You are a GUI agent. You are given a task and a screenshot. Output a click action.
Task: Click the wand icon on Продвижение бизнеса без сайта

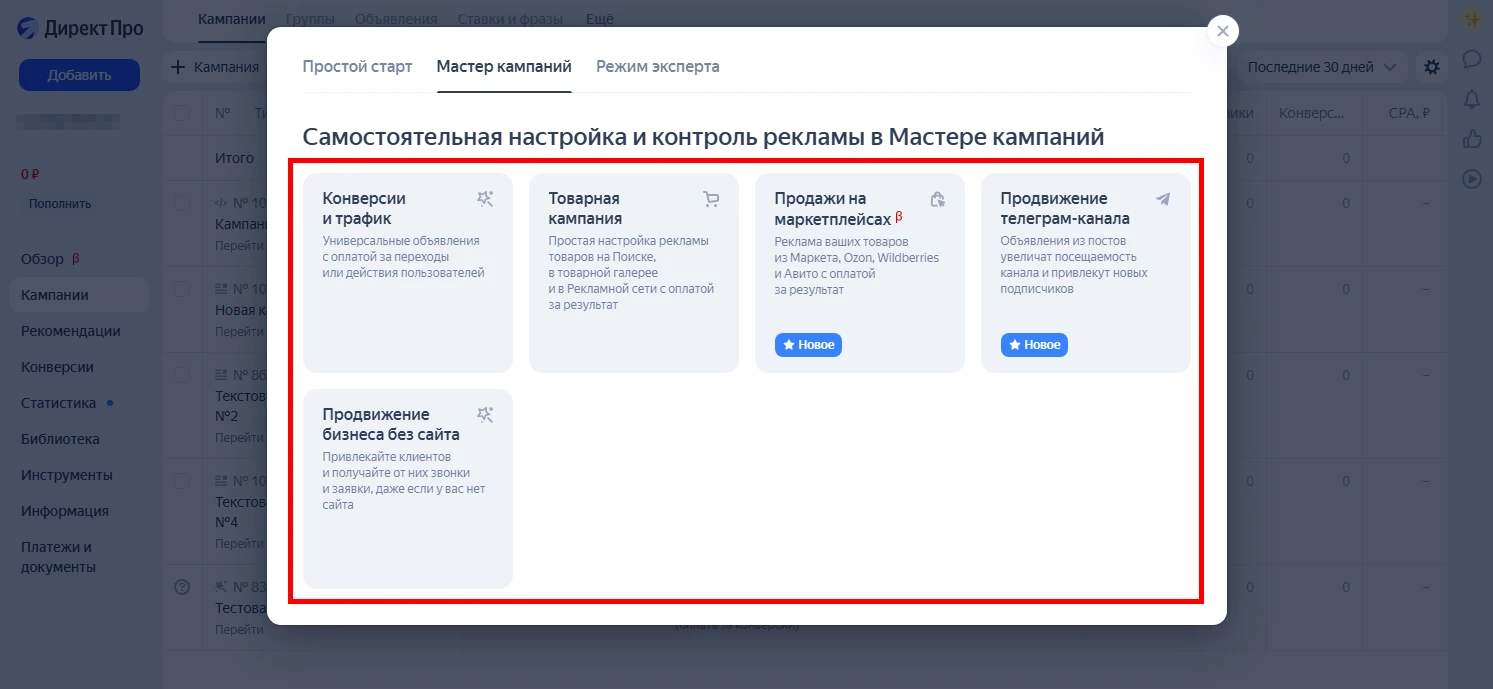(485, 415)
